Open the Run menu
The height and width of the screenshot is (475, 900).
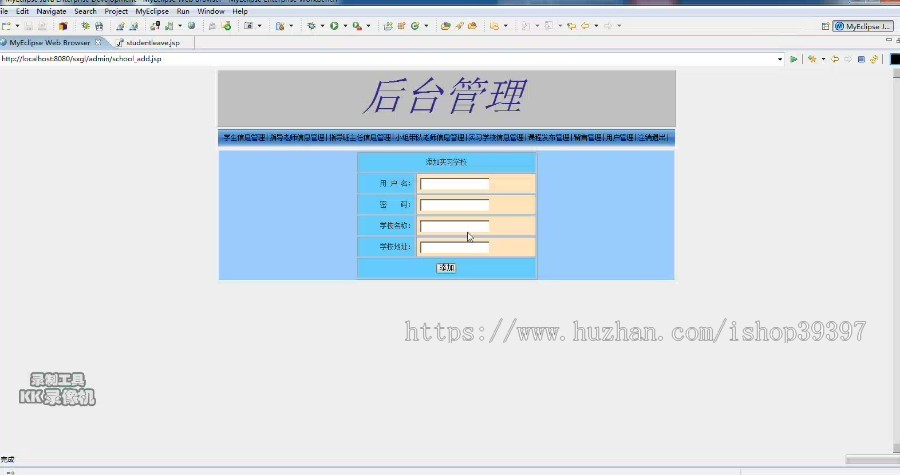(183, 11)
